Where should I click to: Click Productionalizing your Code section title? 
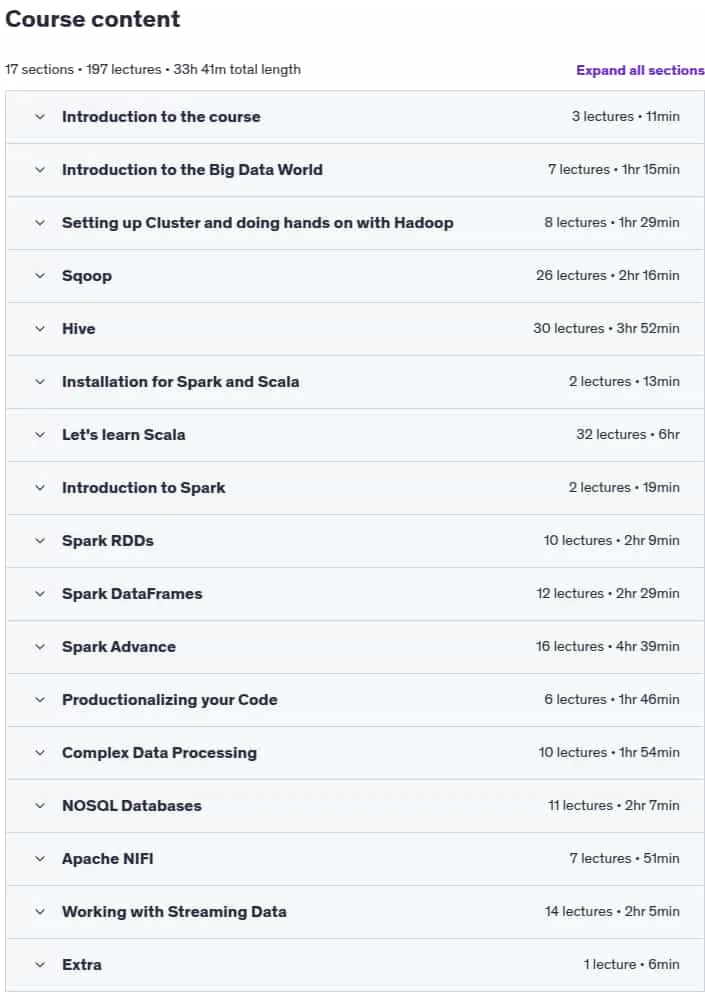(170, 700)
